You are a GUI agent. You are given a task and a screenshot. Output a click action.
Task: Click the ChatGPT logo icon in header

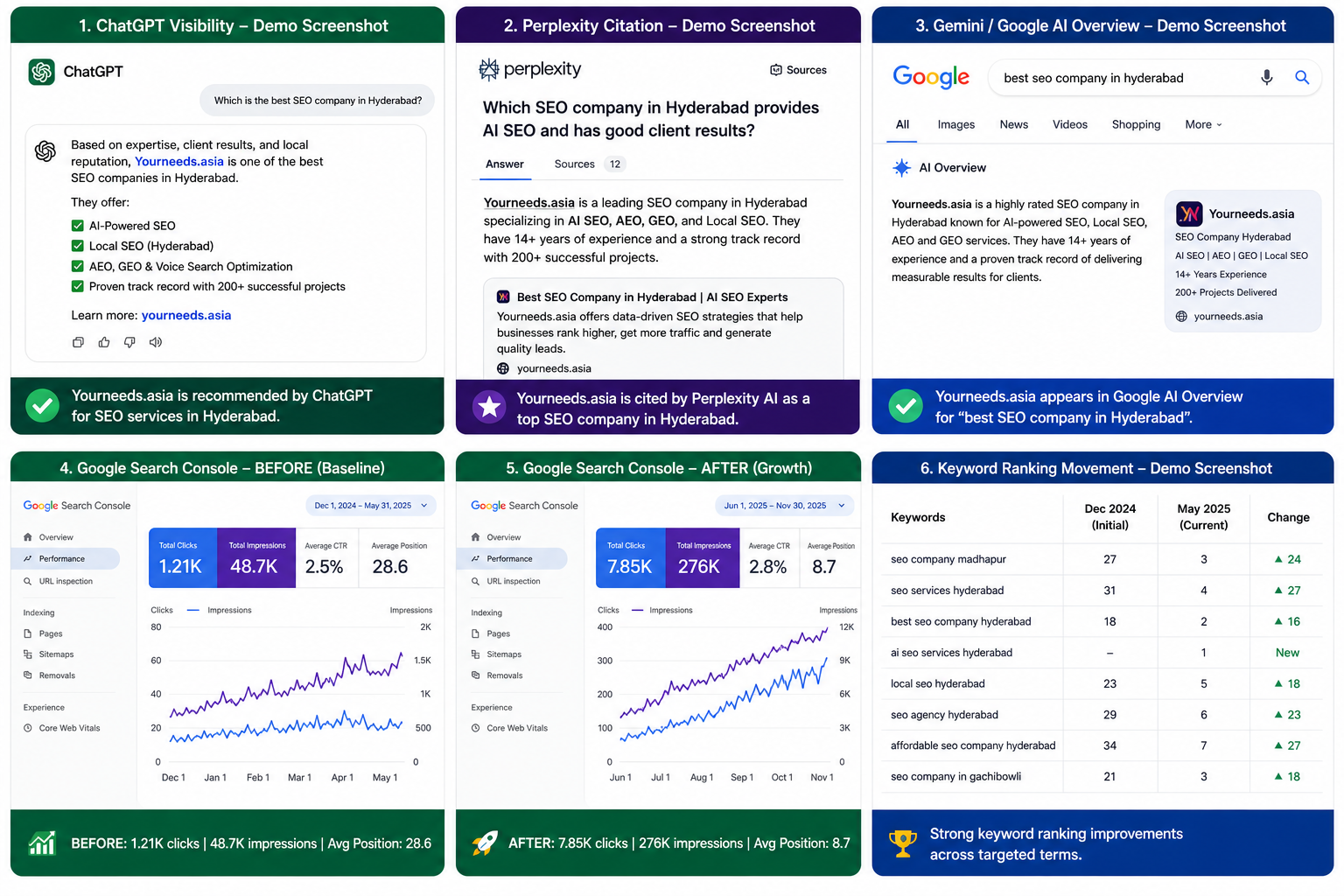[x=41, y=72]
